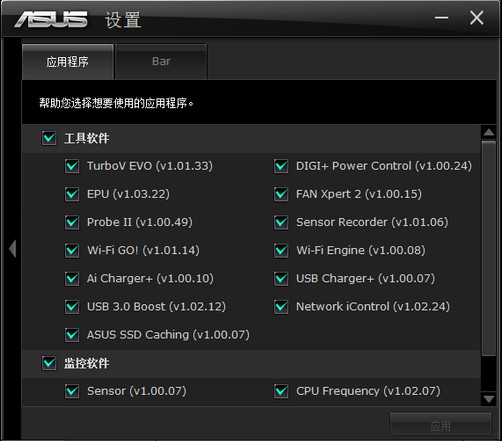Toggle Wi-Fi Engine (v1.00.08) checkbox

[281, 250]
